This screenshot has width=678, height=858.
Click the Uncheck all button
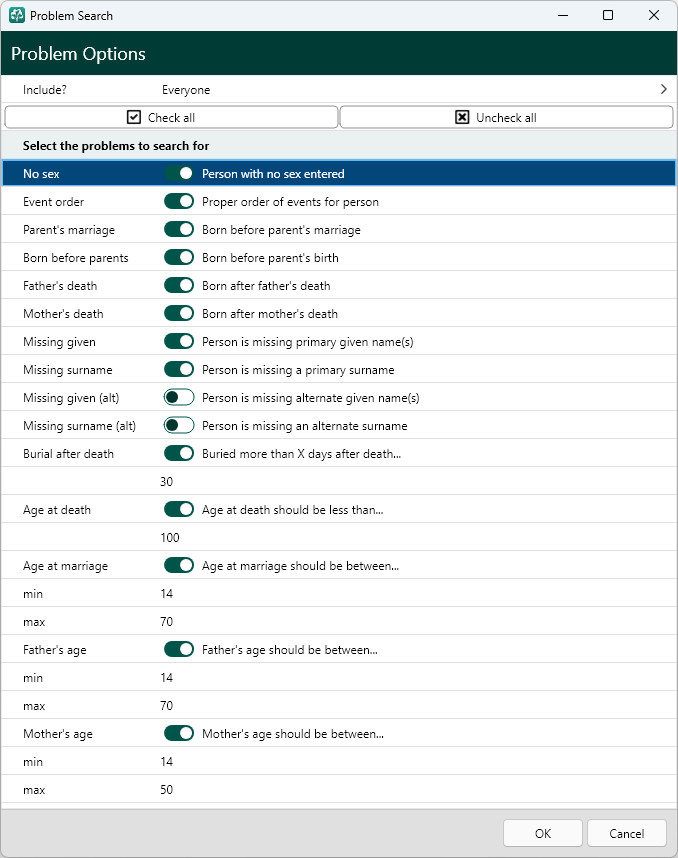pyautogui.click(x=506, y=117)
